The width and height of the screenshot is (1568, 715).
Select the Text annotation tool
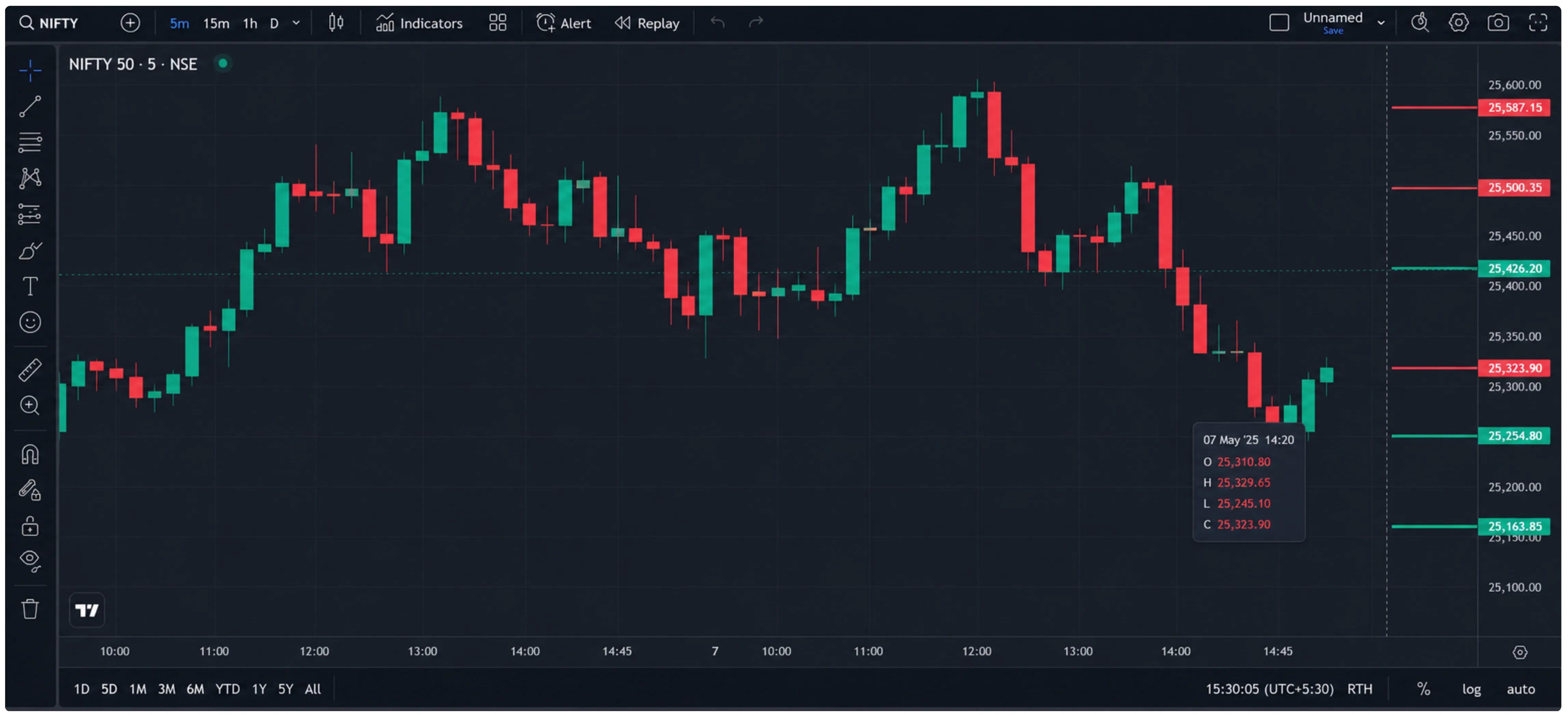[30, 286]
